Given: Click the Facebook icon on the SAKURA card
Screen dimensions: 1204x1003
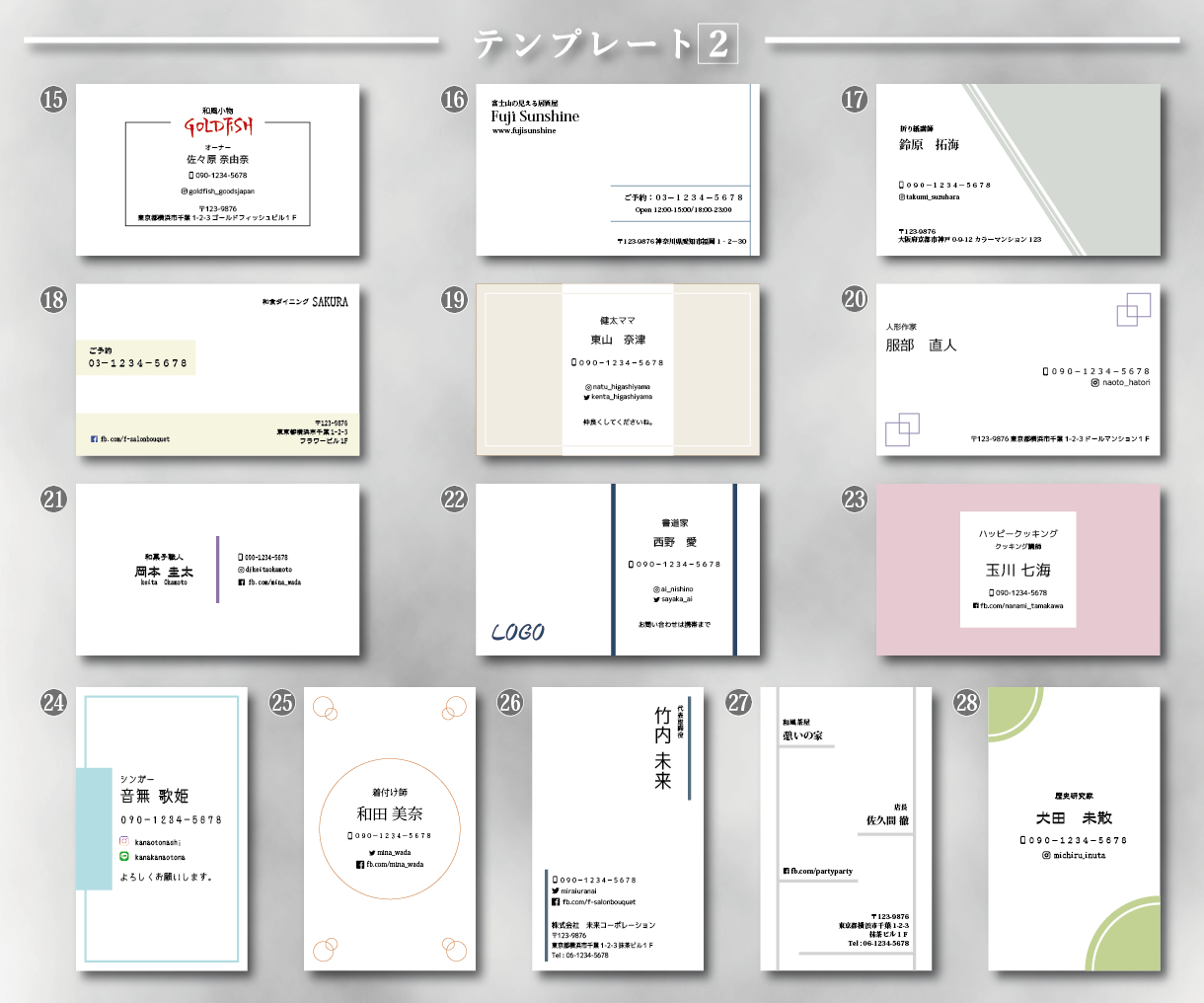Looking at the screenshot, I should tap(94, 439).
